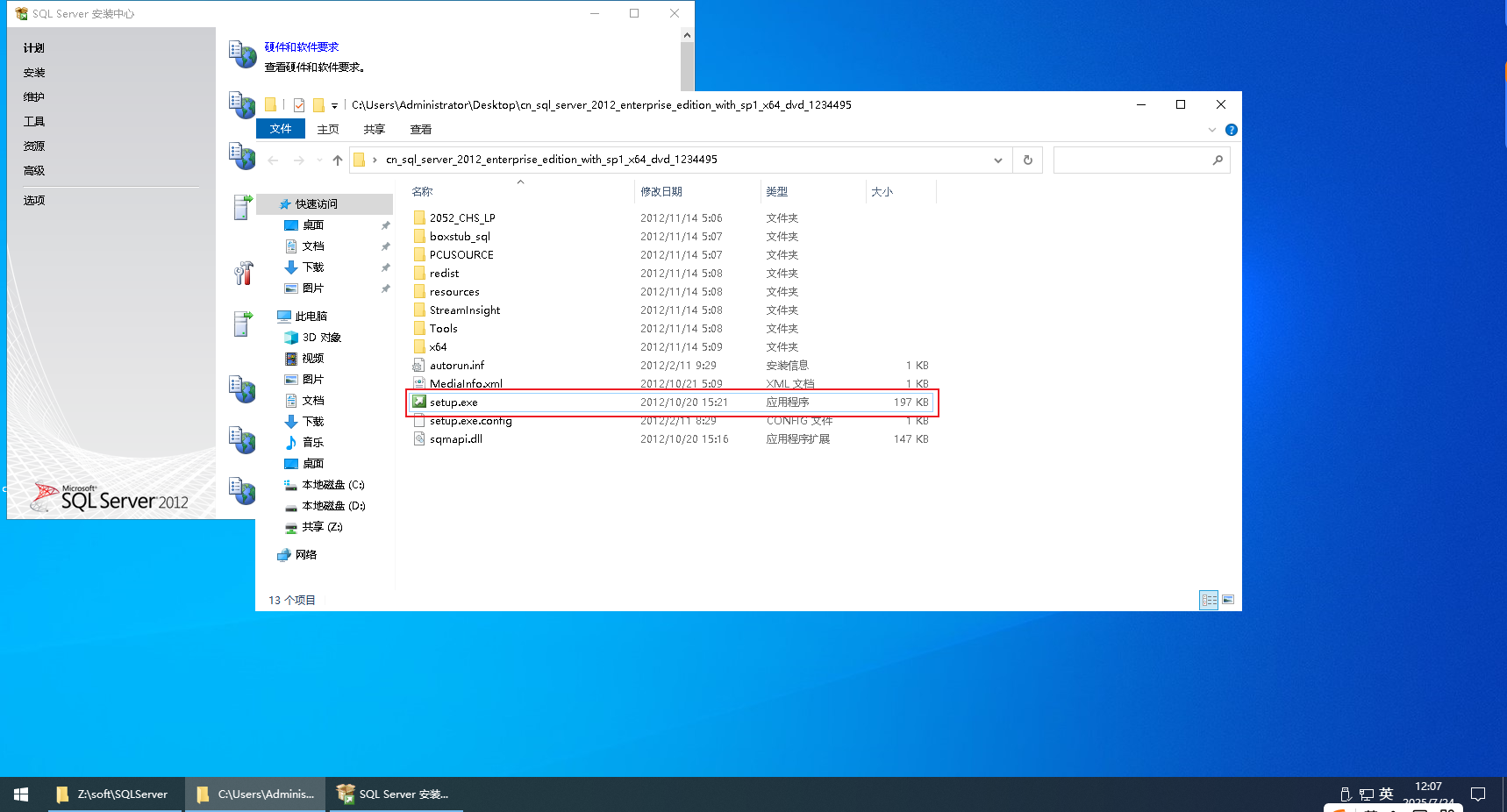Click the Explorer help question mark icon
Image resolution: width=1507 pixels, height=812 pixels.
tap(1232, 130)
